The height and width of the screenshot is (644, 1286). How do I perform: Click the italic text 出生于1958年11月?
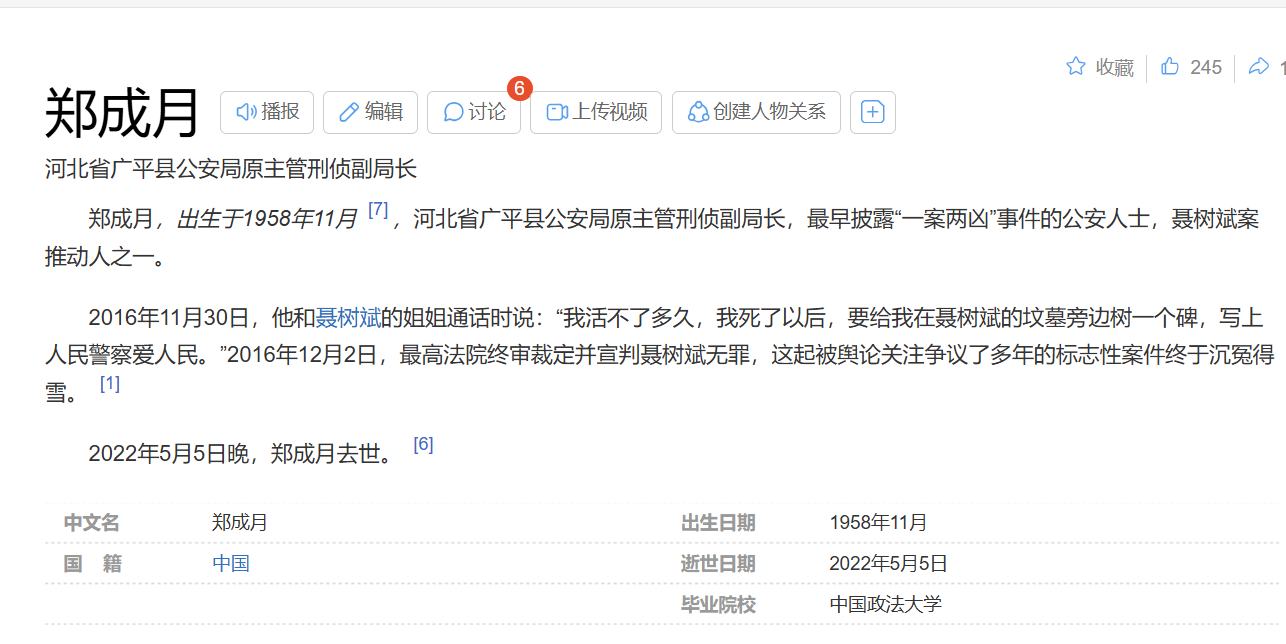click(x=267, y=219)
